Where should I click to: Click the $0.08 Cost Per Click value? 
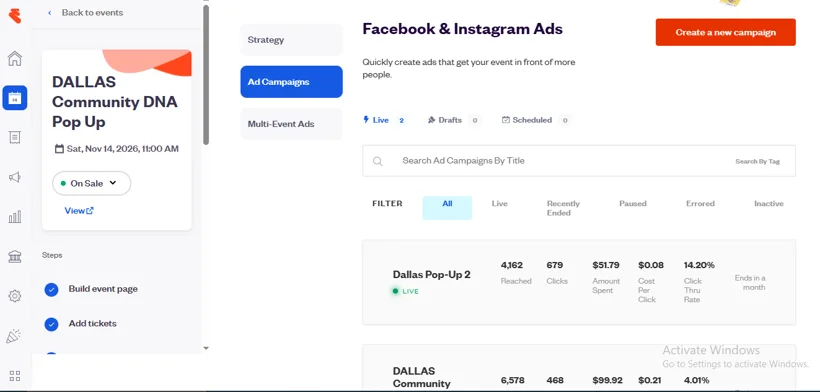(x=651, y=266)
